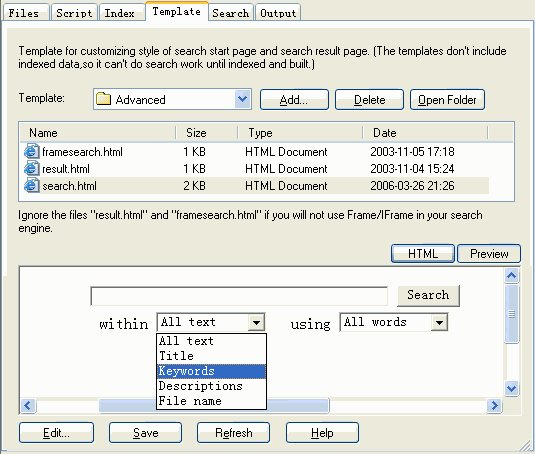
Task: Click the horizontal scrollbar thumb
Action: click(x=214, y=406)
